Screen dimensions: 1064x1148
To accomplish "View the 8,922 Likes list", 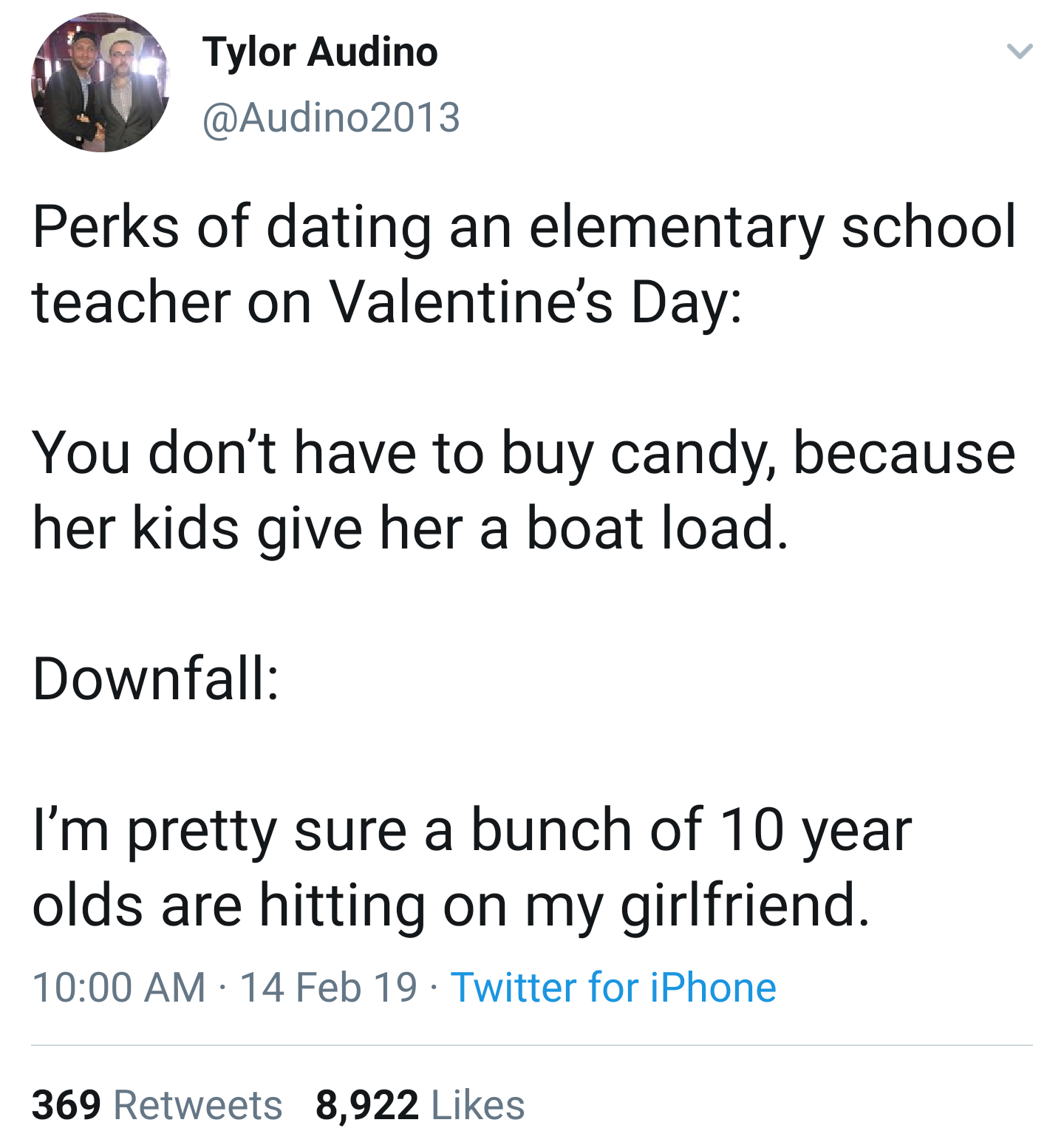I will pyautogui.click(x=420, y=1104).
